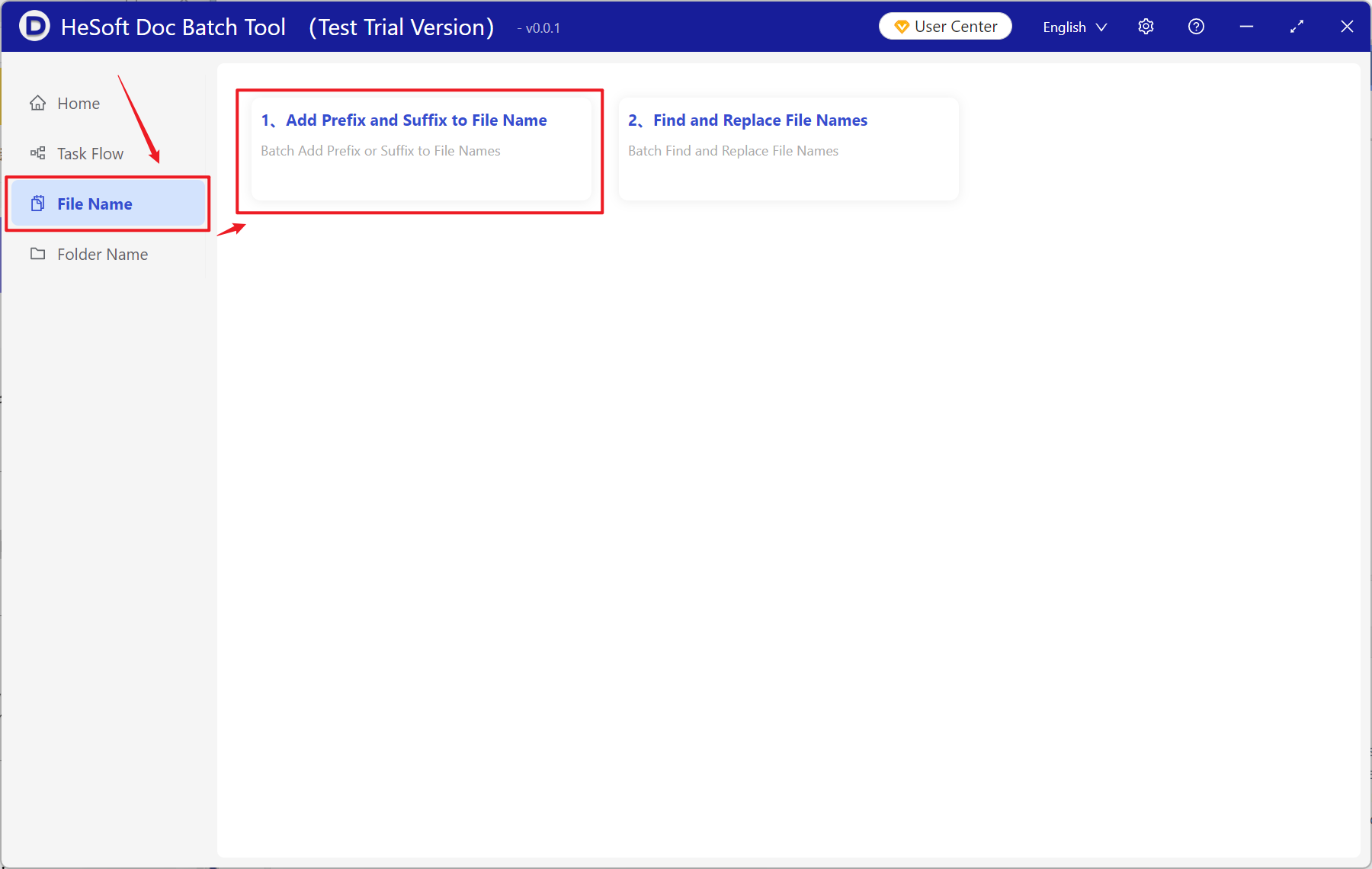Click the HeSoft app logo icon
The width and height of the screenshot is (1372, 869).
34,26
